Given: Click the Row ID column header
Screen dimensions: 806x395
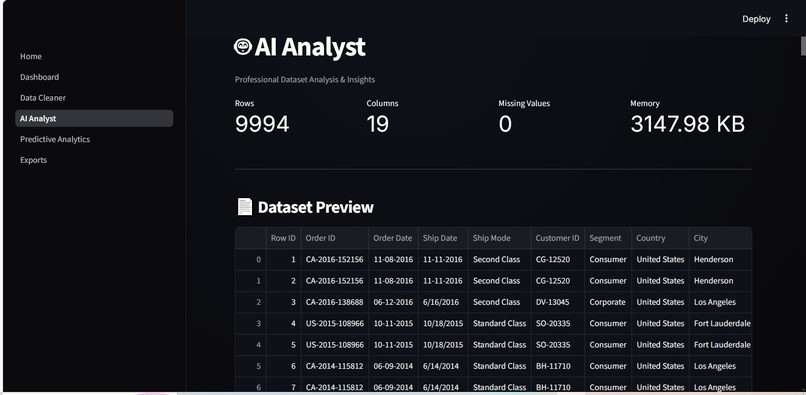Looking at the screenshot, I should tap(284, 238).
